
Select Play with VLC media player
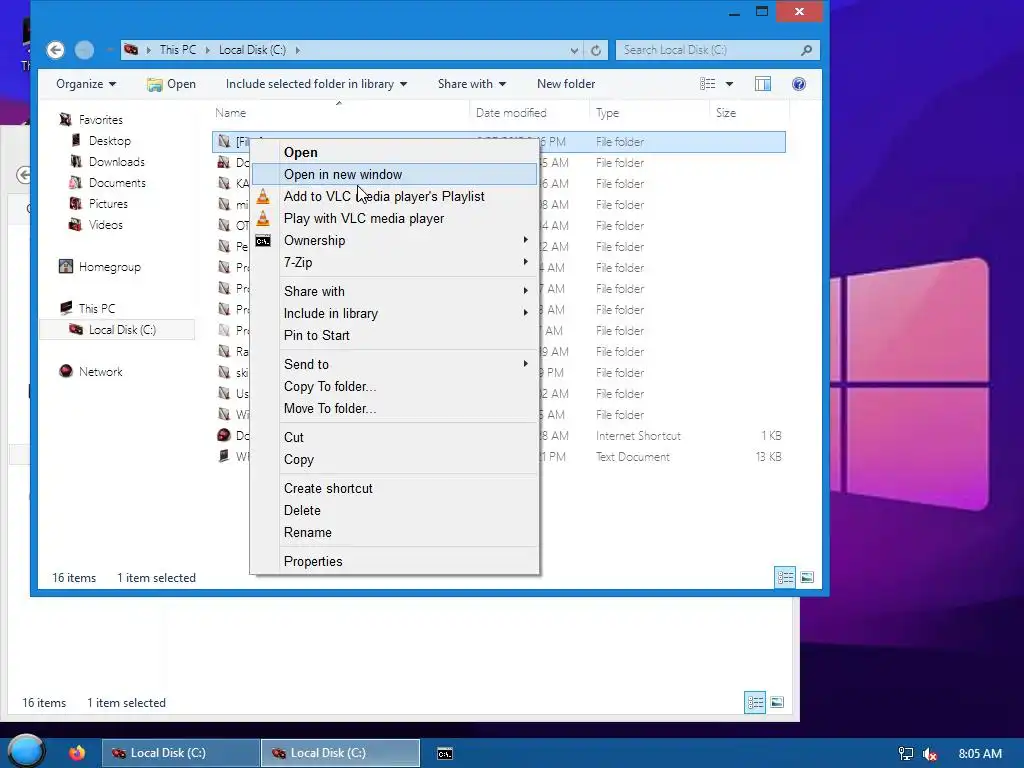pos(394,218)
